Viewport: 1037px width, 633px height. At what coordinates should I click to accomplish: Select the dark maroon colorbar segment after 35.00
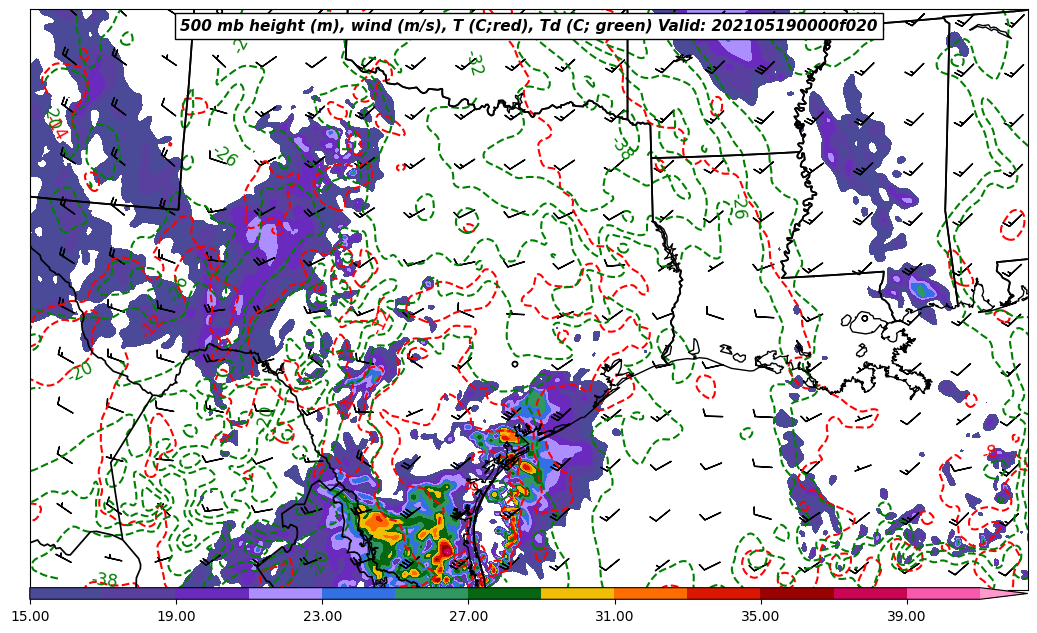click(796, 593)
